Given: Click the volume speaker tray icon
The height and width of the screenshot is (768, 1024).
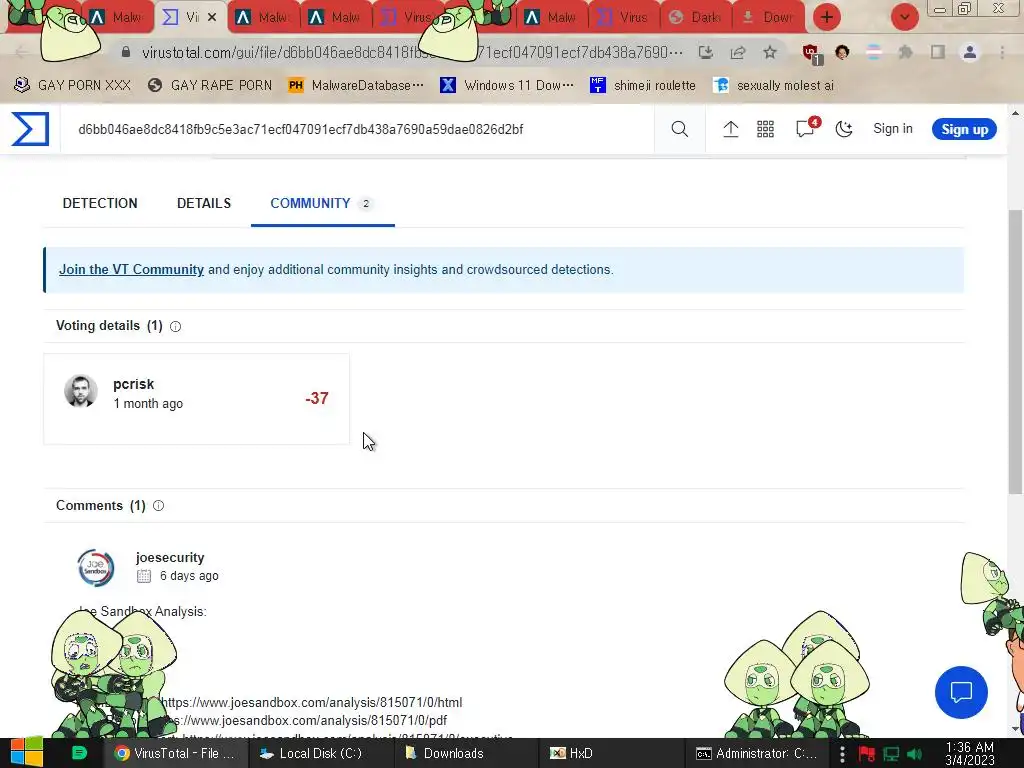Looking at the screenshot, I should [x=914, y=754].
